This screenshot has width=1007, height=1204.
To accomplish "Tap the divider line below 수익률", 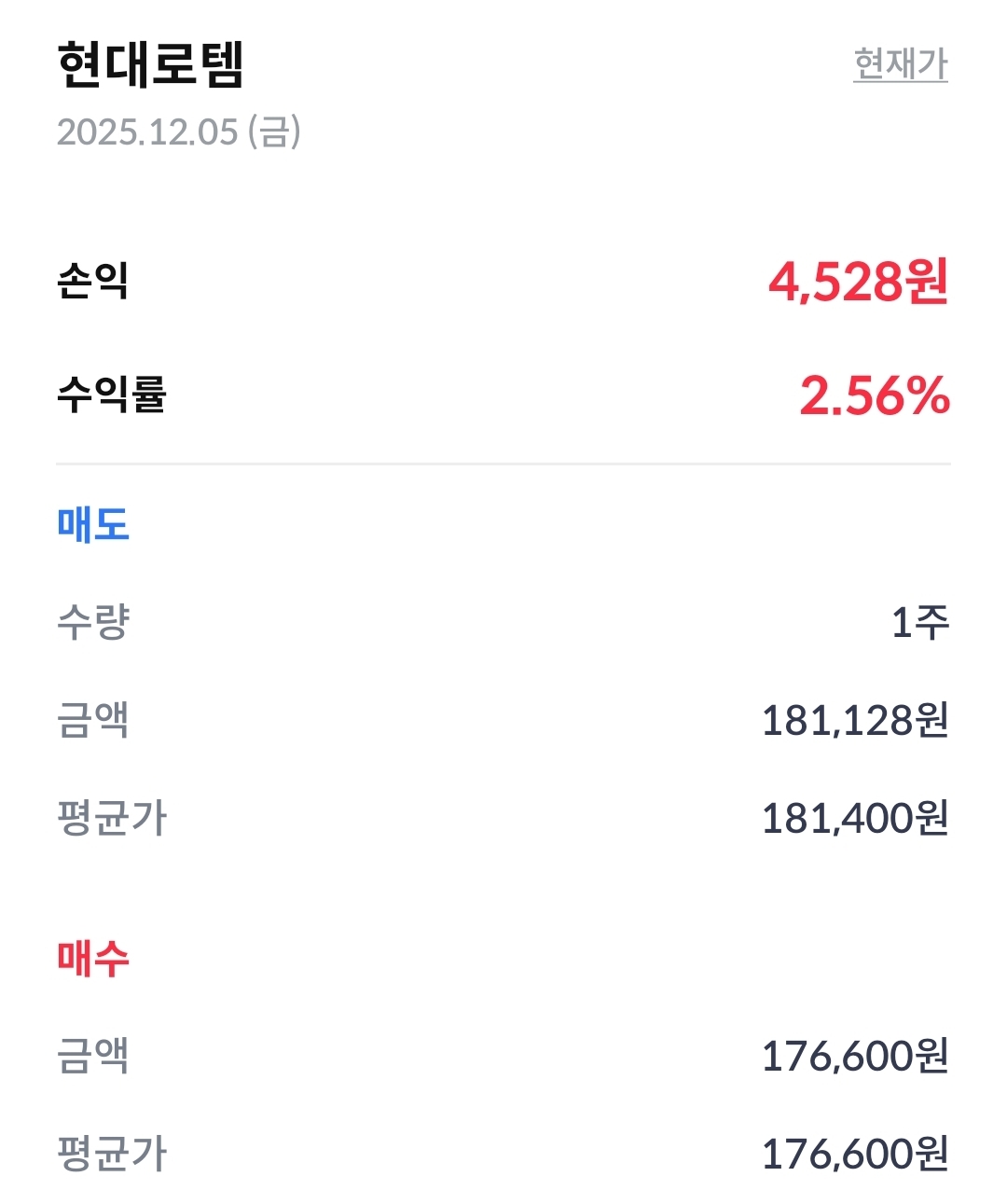I will tap(504, 463).
